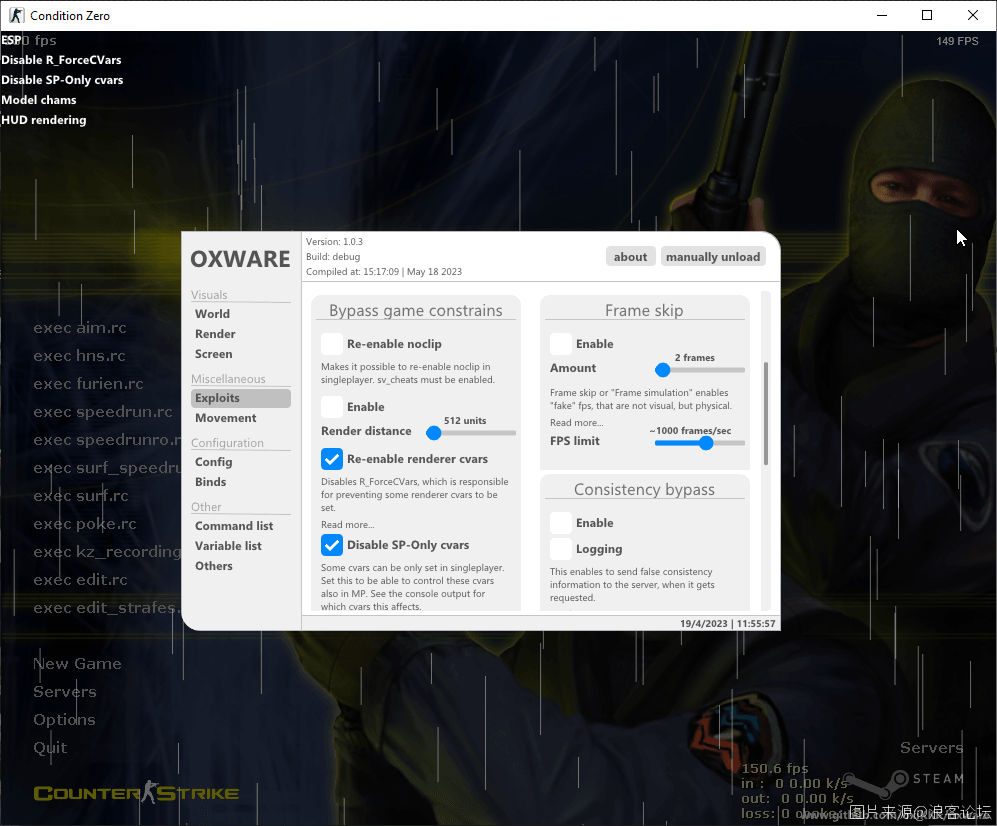Select the Exploits sidebar entry
997x826 pixels.
coord(241,398)
